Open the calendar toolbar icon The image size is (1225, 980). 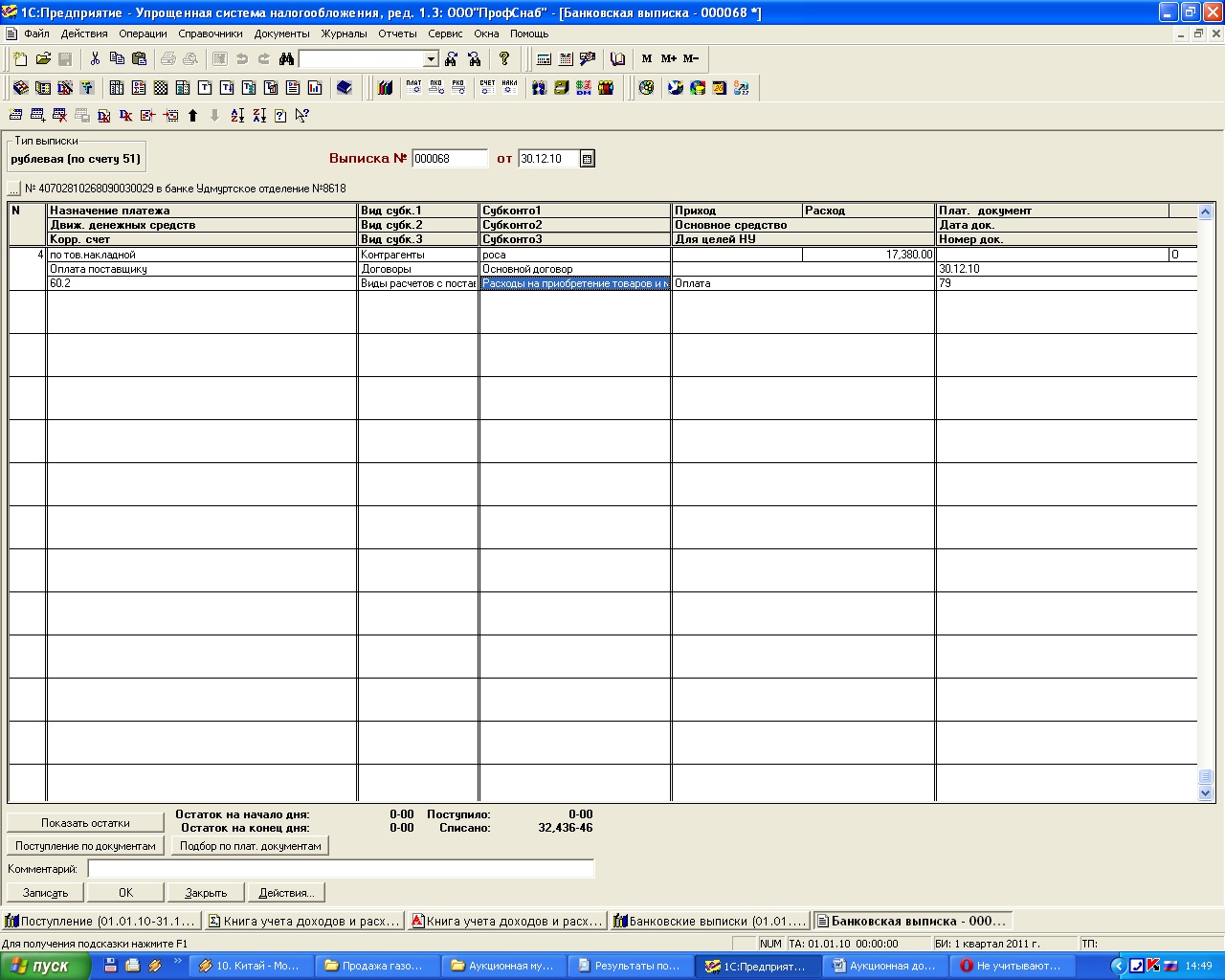click(566, 59)
